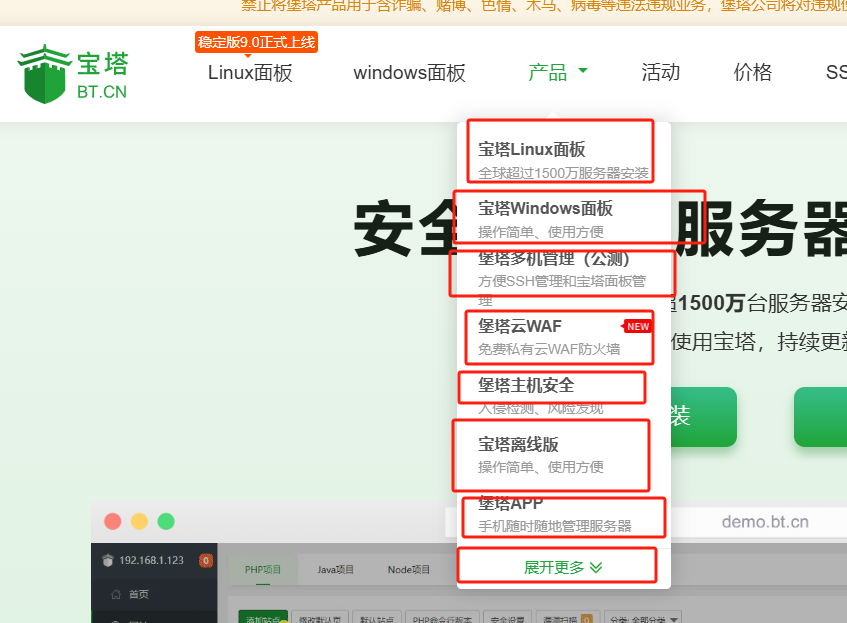This screenshot has width=847, height=623.
Task: Choose 宝塔Windows面板 from the product menu
Action: coord(546,208)
